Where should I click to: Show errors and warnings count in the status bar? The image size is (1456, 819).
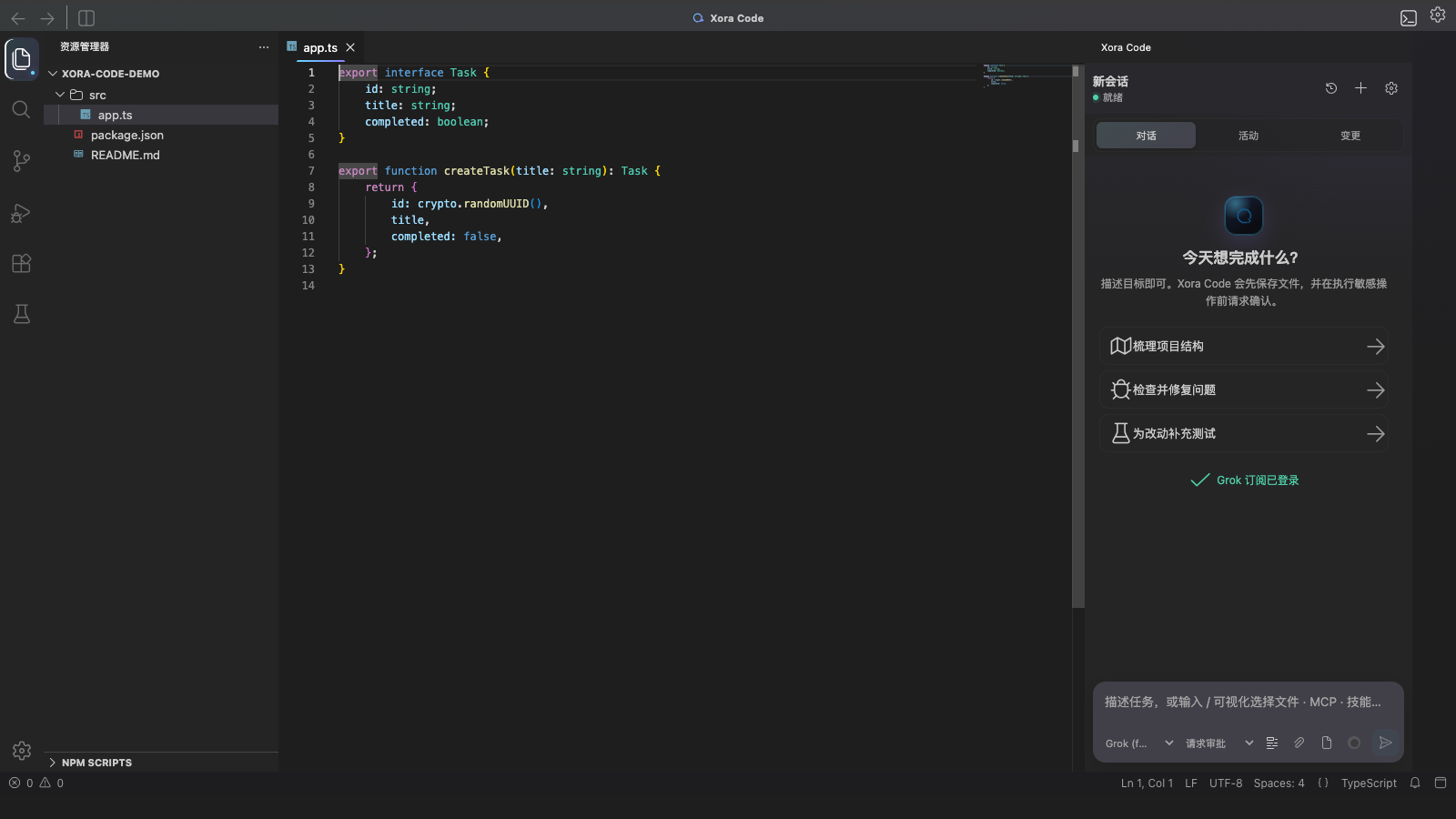click(36, 784)
